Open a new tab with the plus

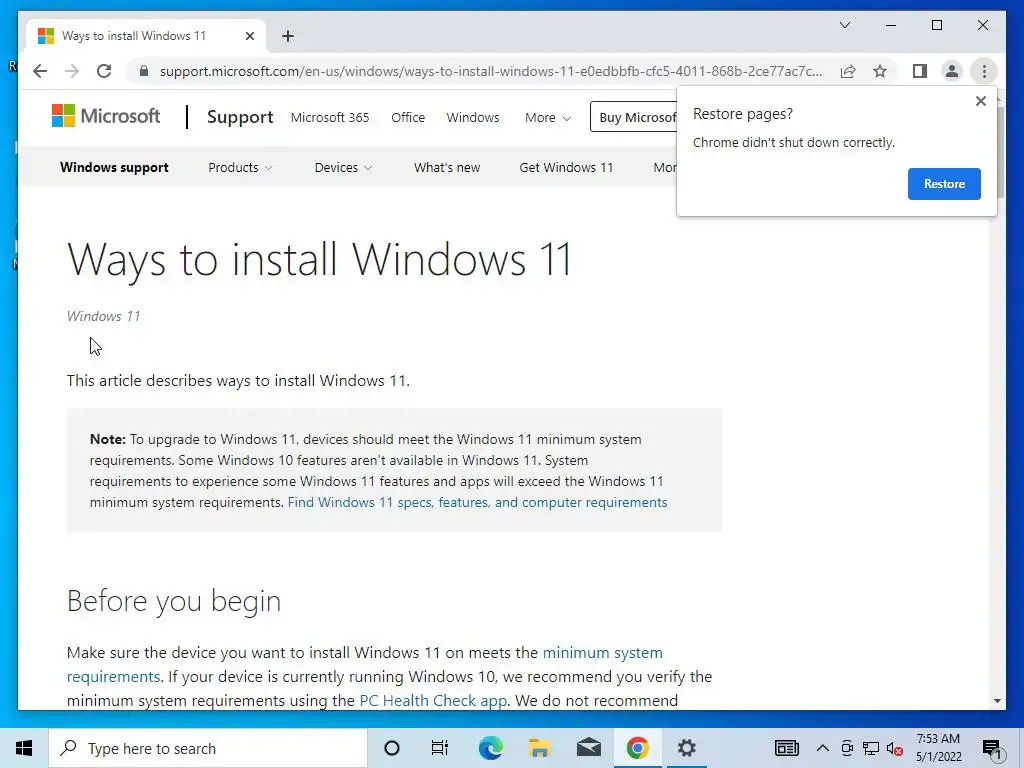tap(288, 36)
